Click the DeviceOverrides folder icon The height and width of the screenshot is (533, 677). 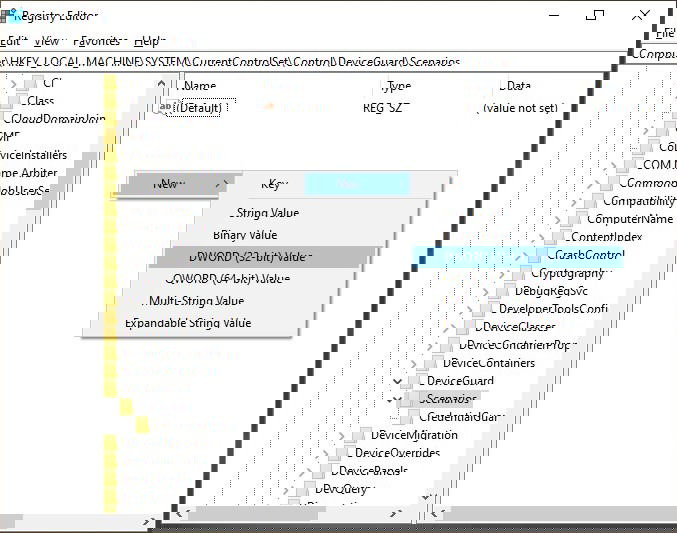[343, 453]
